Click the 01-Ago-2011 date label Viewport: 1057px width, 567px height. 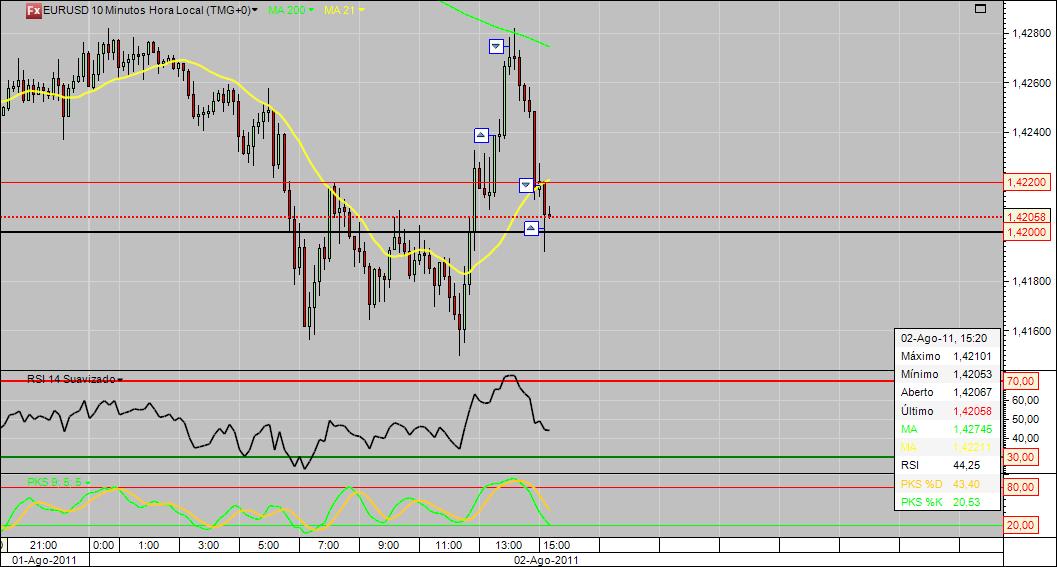(44, 560)
